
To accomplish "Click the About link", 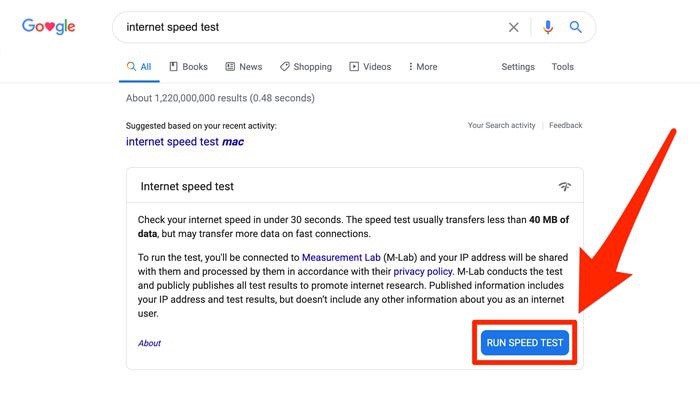I will click(149, 343).
